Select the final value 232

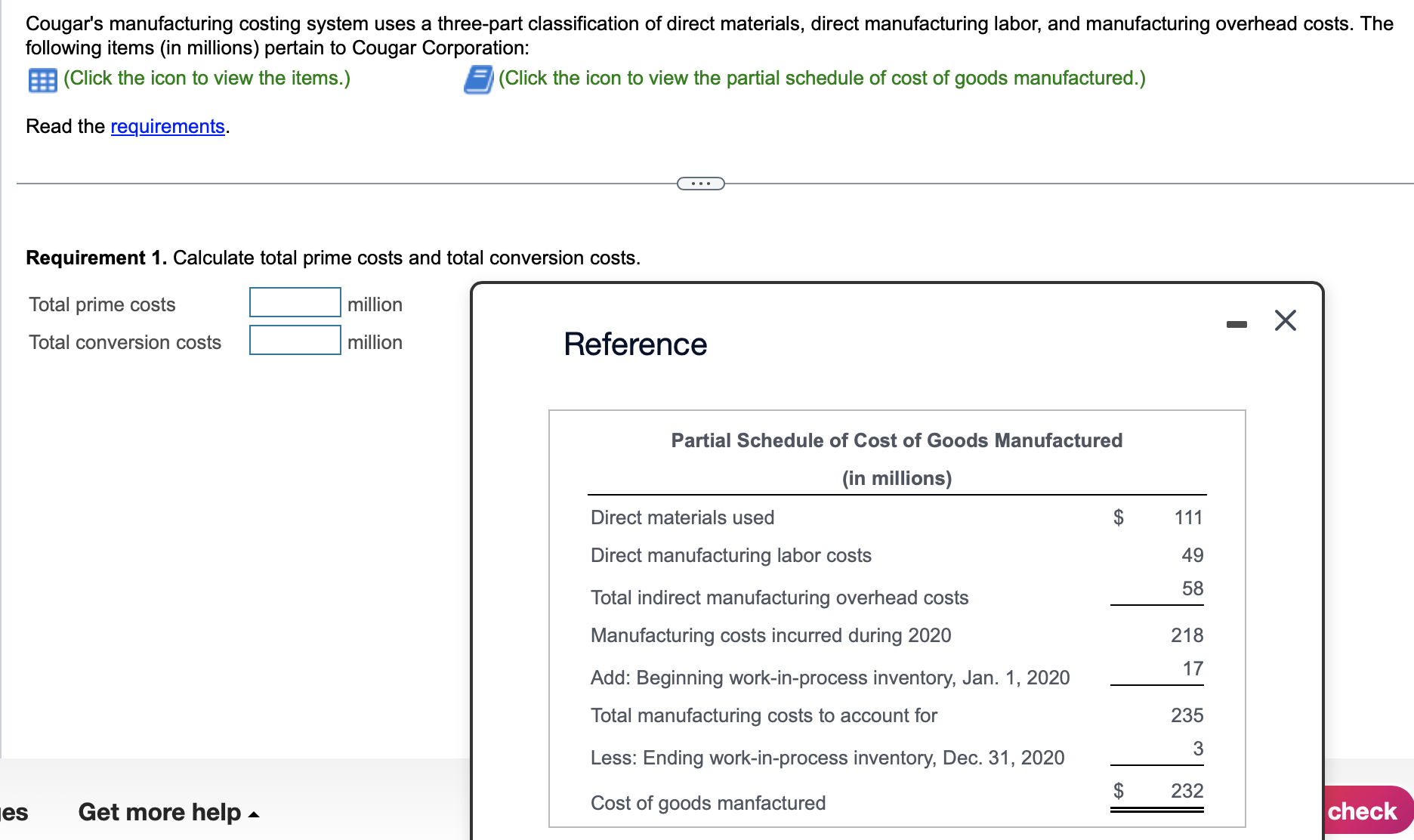point(1187,791)
